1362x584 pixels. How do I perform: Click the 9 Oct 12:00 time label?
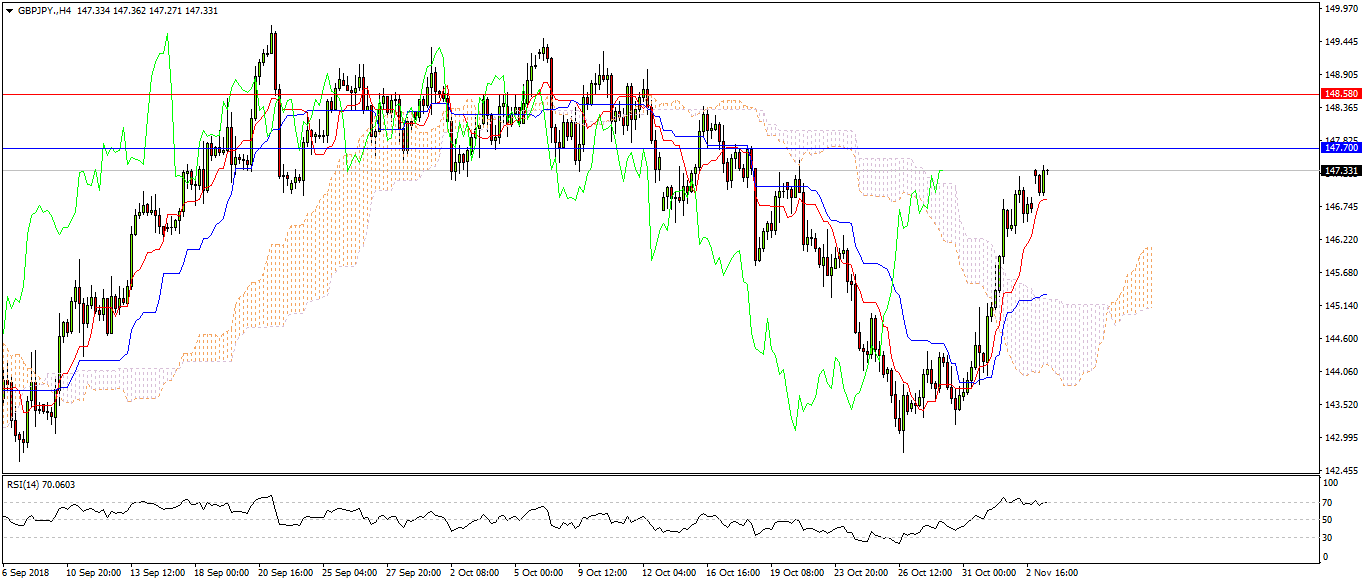[603, 574]
